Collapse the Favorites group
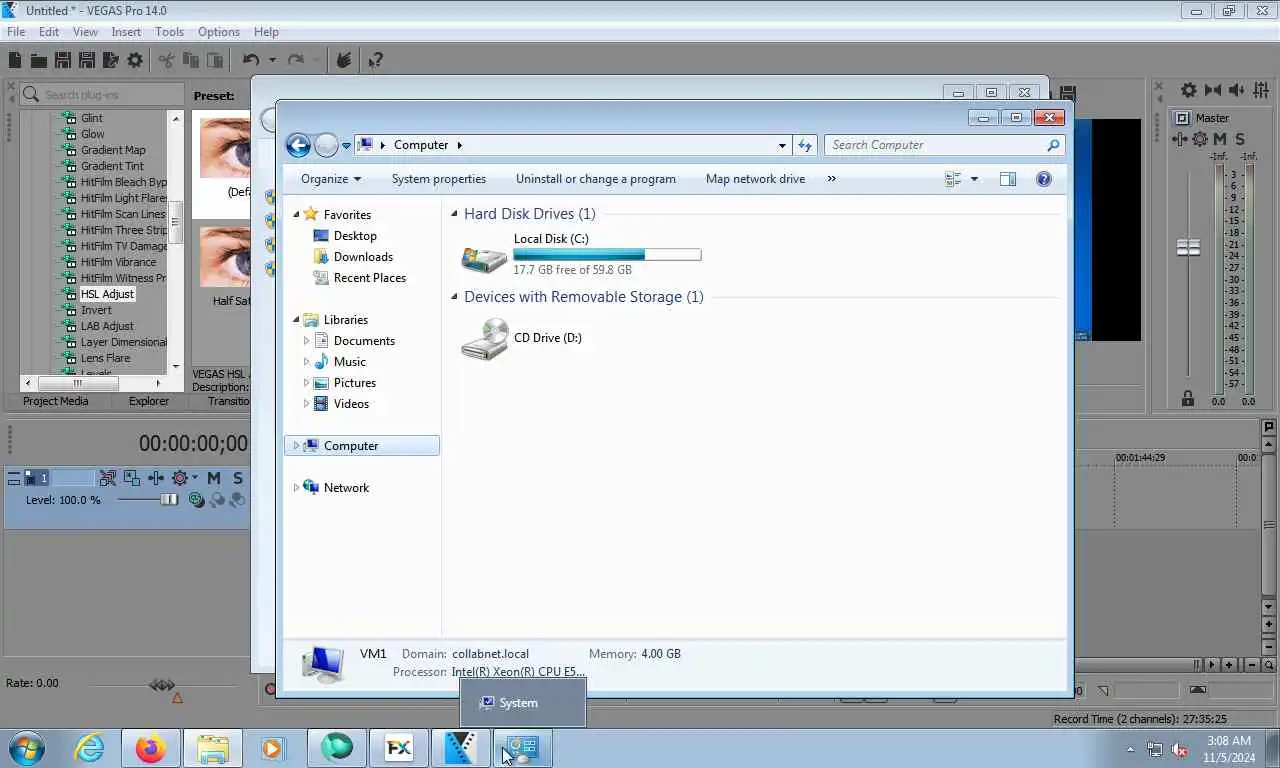The image size is (1280, 768). [296, 215]
